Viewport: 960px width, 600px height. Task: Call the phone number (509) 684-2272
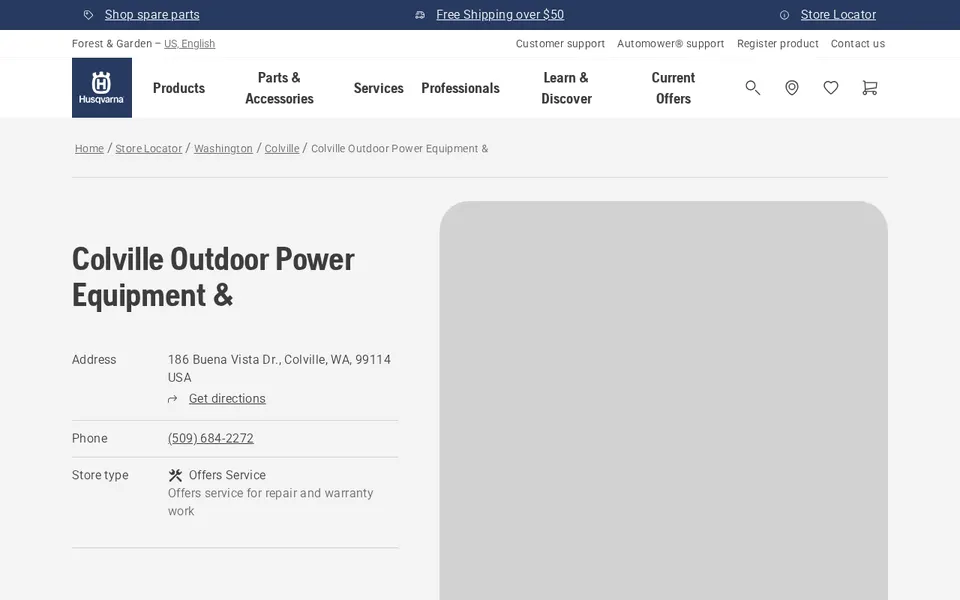coord(211,438)
